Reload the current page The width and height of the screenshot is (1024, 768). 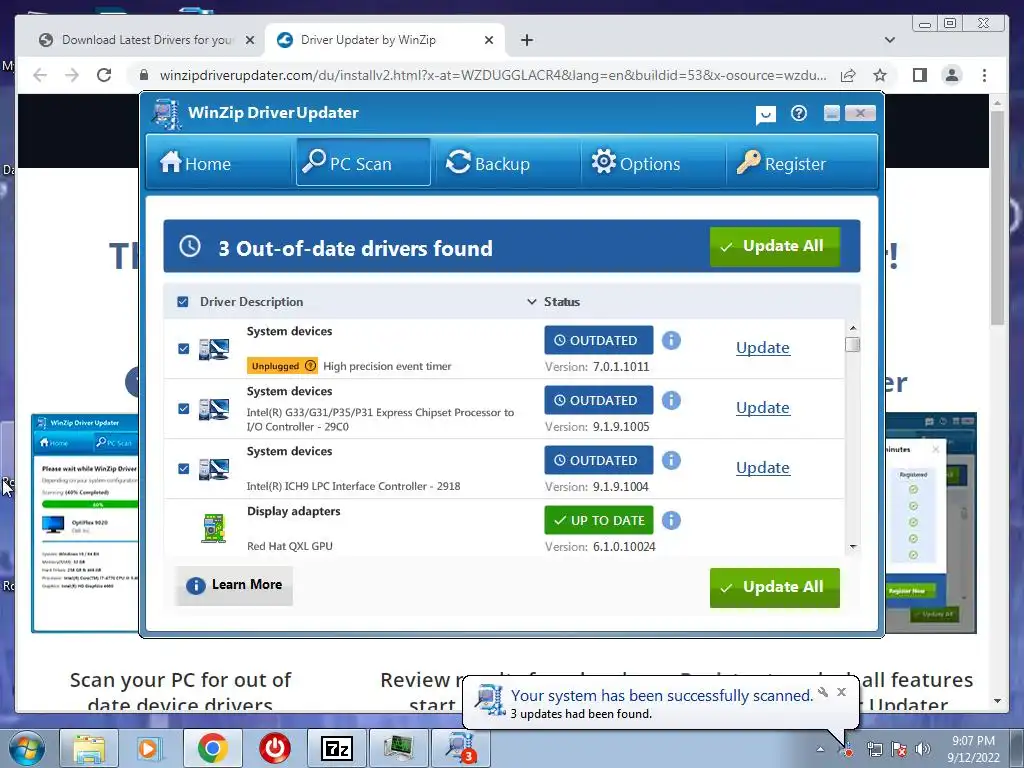(104, 75)
